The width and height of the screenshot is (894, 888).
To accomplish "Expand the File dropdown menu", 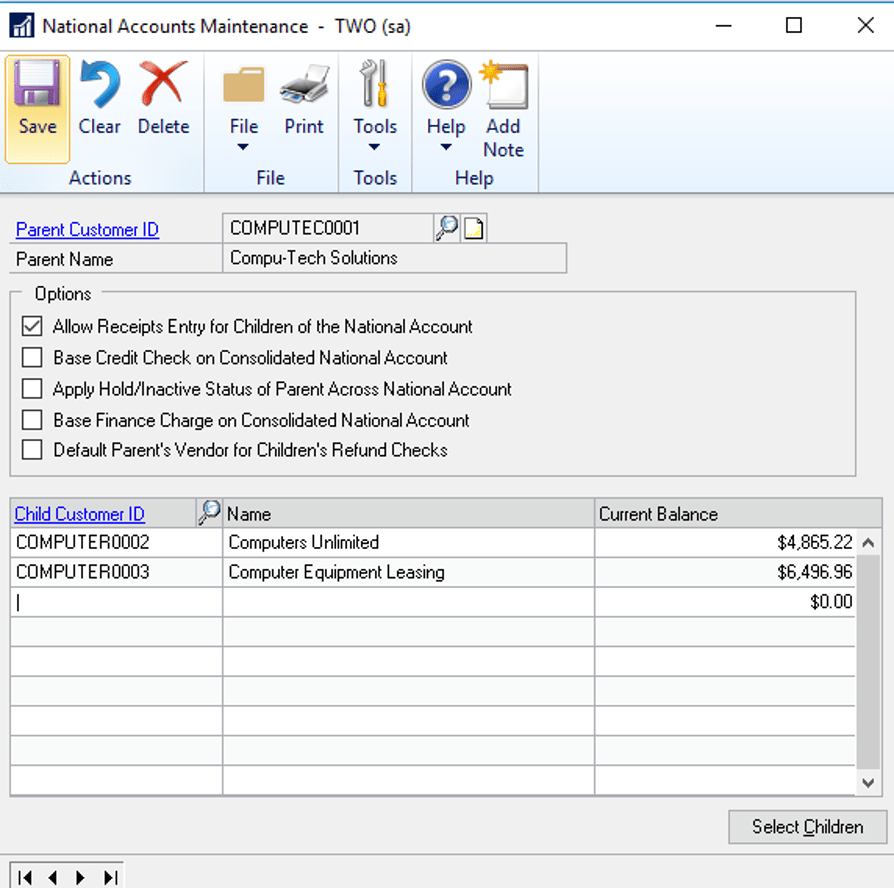I will pos(243,147).
